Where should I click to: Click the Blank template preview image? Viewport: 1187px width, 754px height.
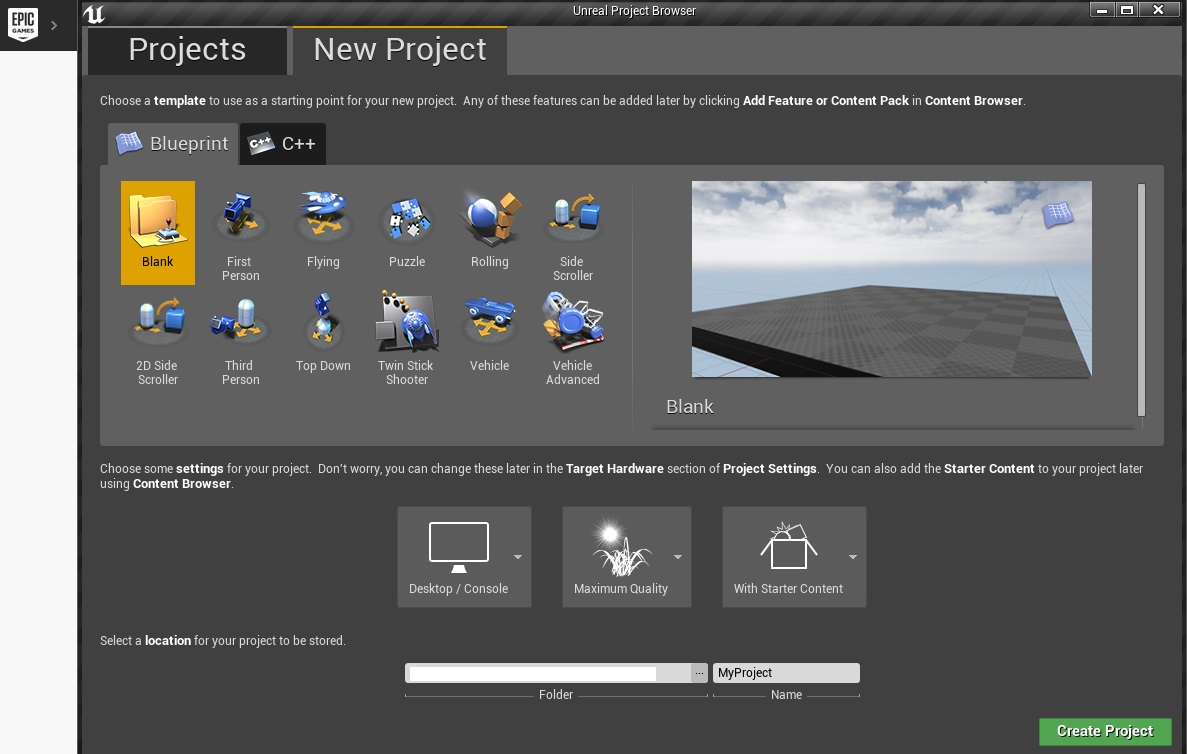pyautogui.click(x=891, y=279)
